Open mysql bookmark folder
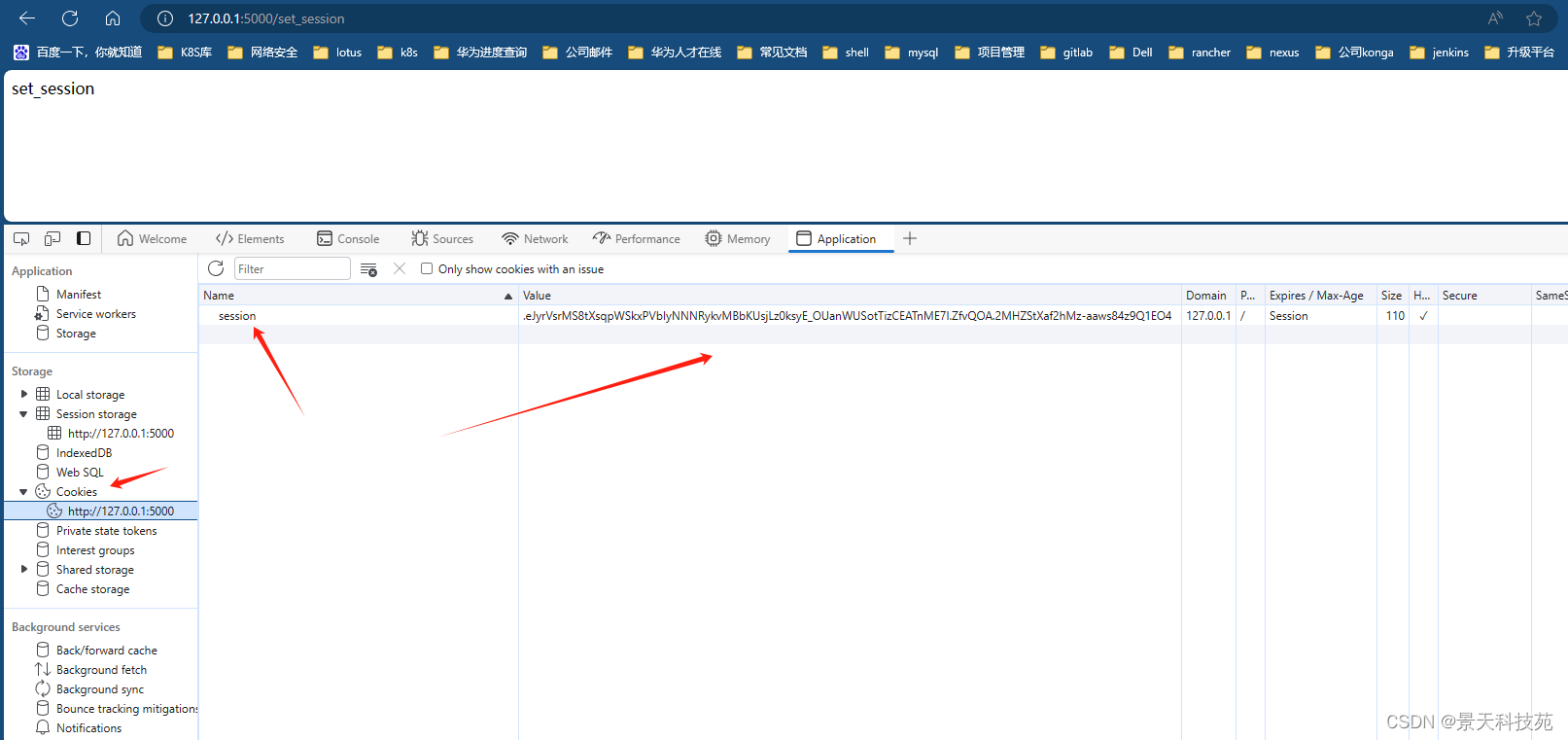This screenshot has width=1568, height=740. [912, 52]
